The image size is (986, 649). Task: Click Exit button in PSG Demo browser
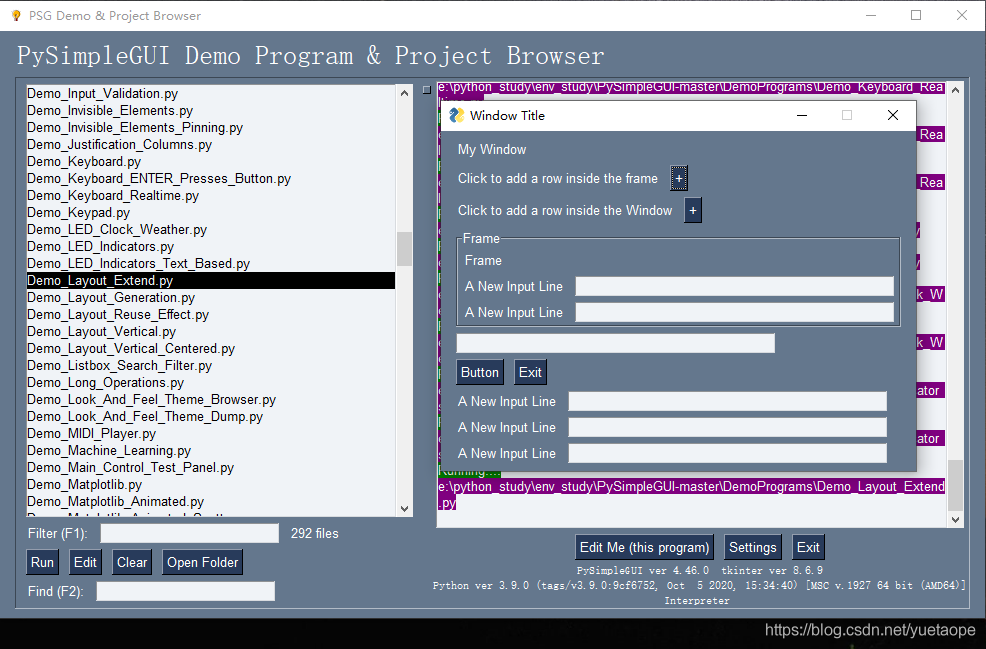point(808,547)
